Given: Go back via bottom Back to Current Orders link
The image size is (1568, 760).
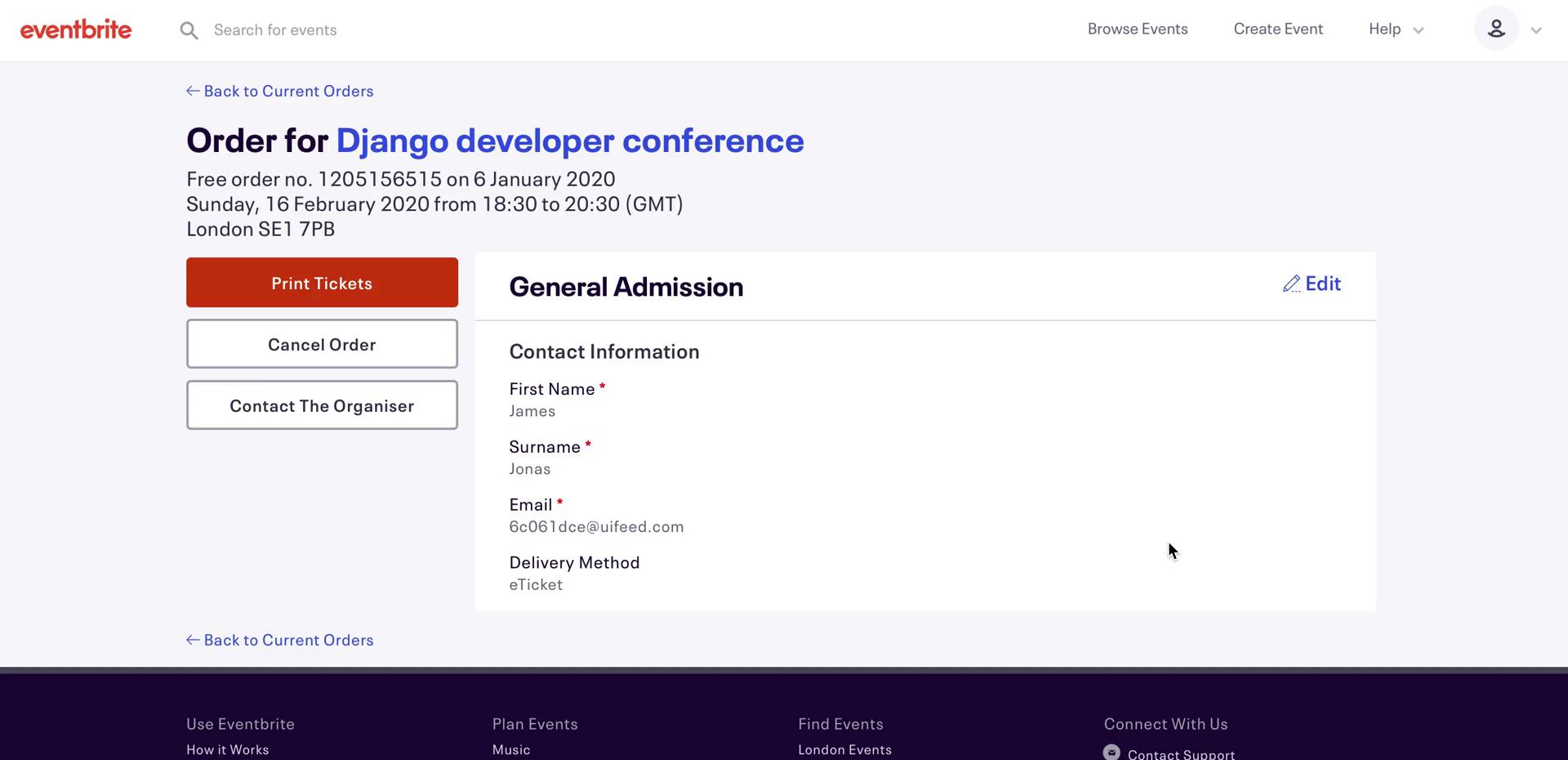Looking at the screenshot, I should [280, 640].
